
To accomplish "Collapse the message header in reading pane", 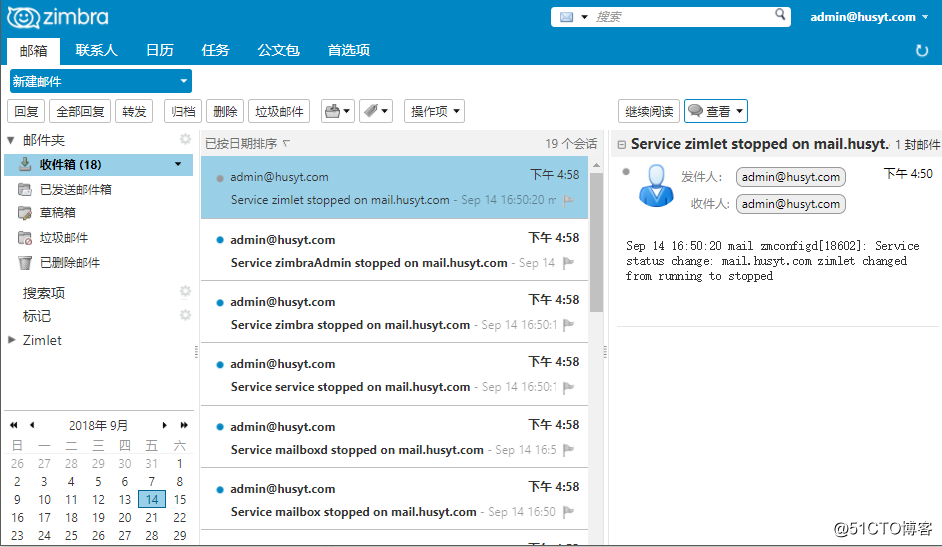I will point(622,145).
